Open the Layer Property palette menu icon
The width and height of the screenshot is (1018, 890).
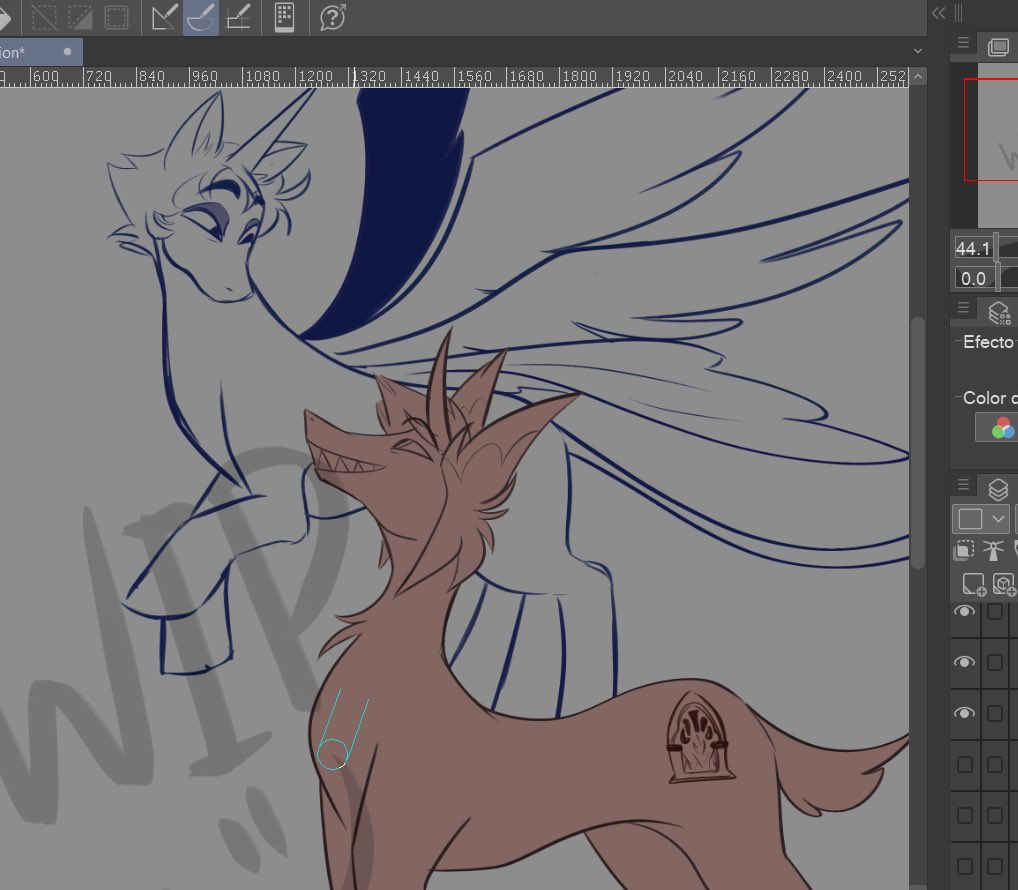pyautogui.click(x=963, y=307)
